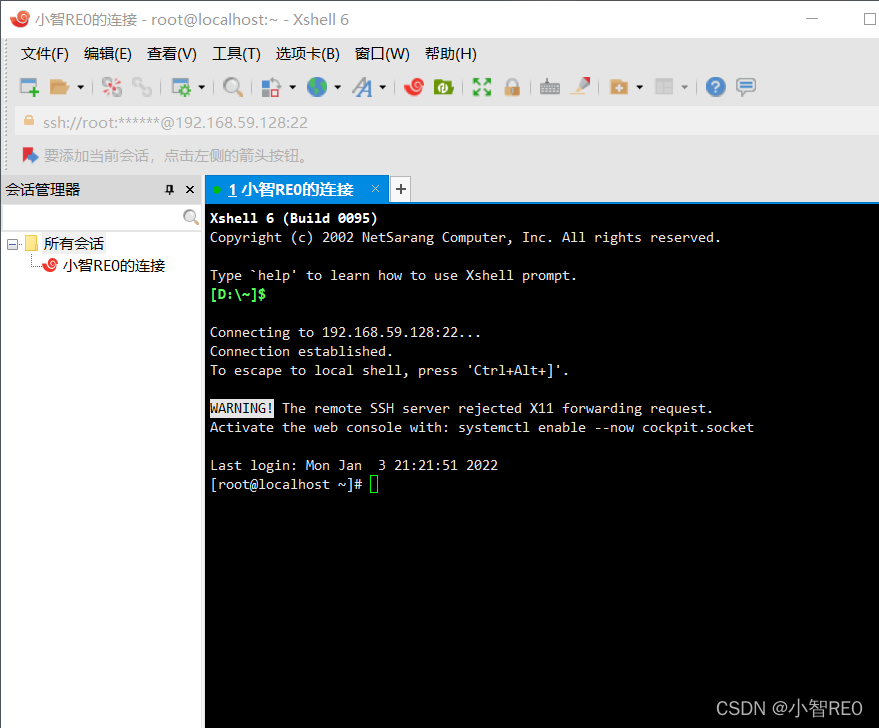Expand the new folder dropdown arrow

[x=640, y=87]
